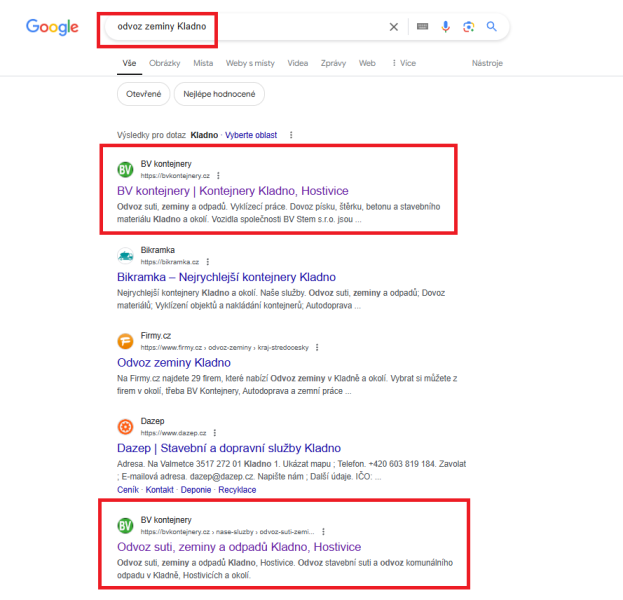The height and width of the screenshot is (600, 623).
Task: Click the Bikramka site name label
Action: point(157,250)
